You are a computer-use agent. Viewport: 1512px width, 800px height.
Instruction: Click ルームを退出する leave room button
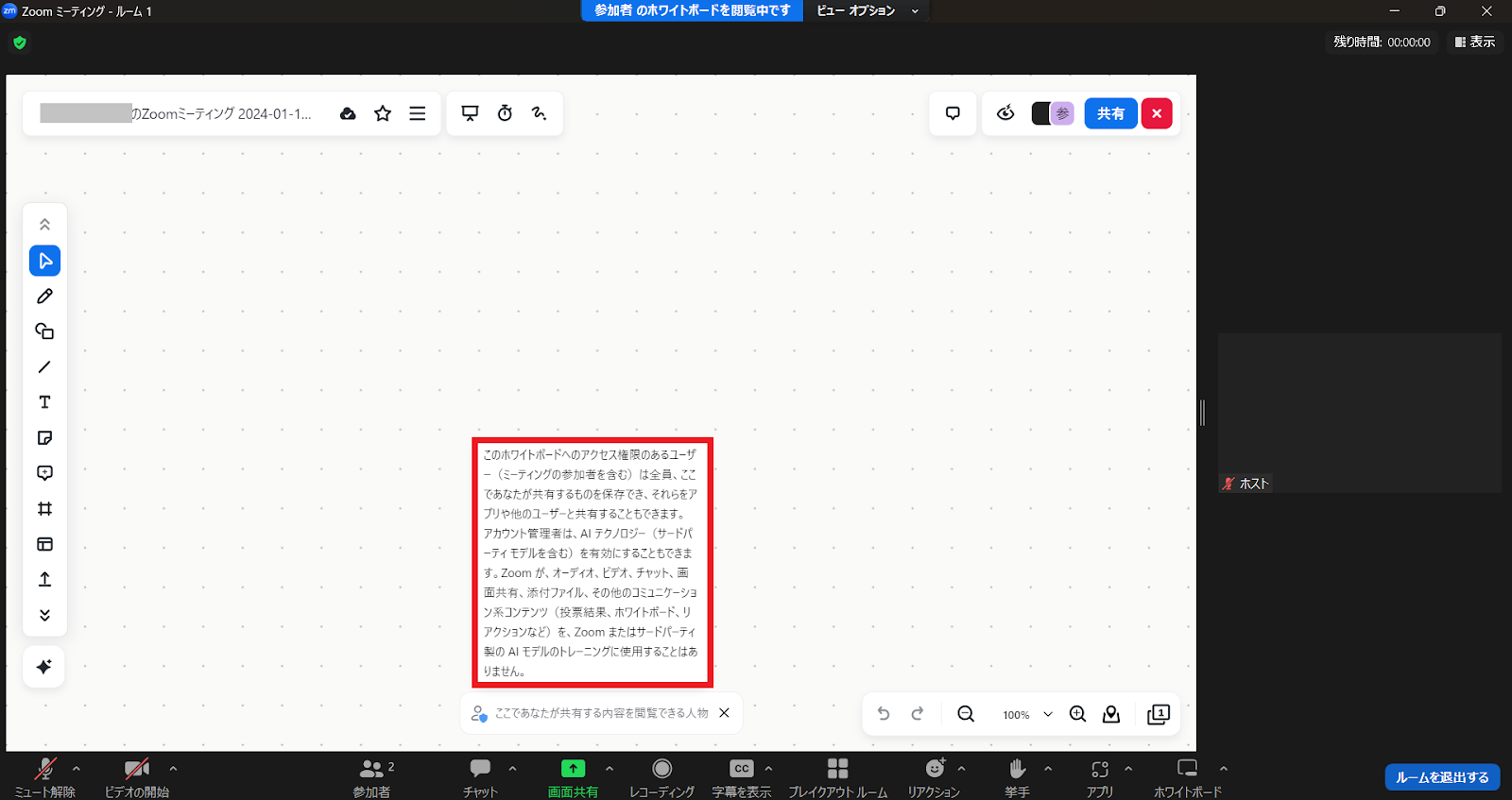pos(1443,777)
